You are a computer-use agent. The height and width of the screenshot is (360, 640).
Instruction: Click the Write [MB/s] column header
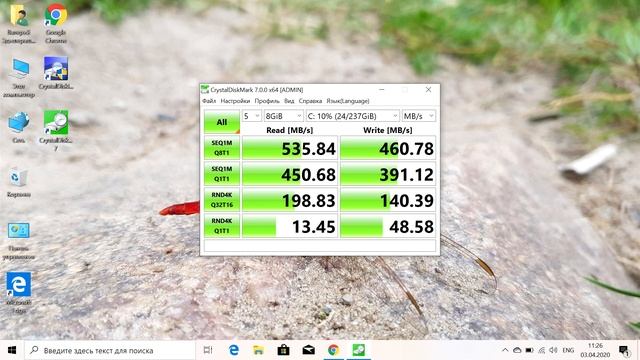coord(388,130)
